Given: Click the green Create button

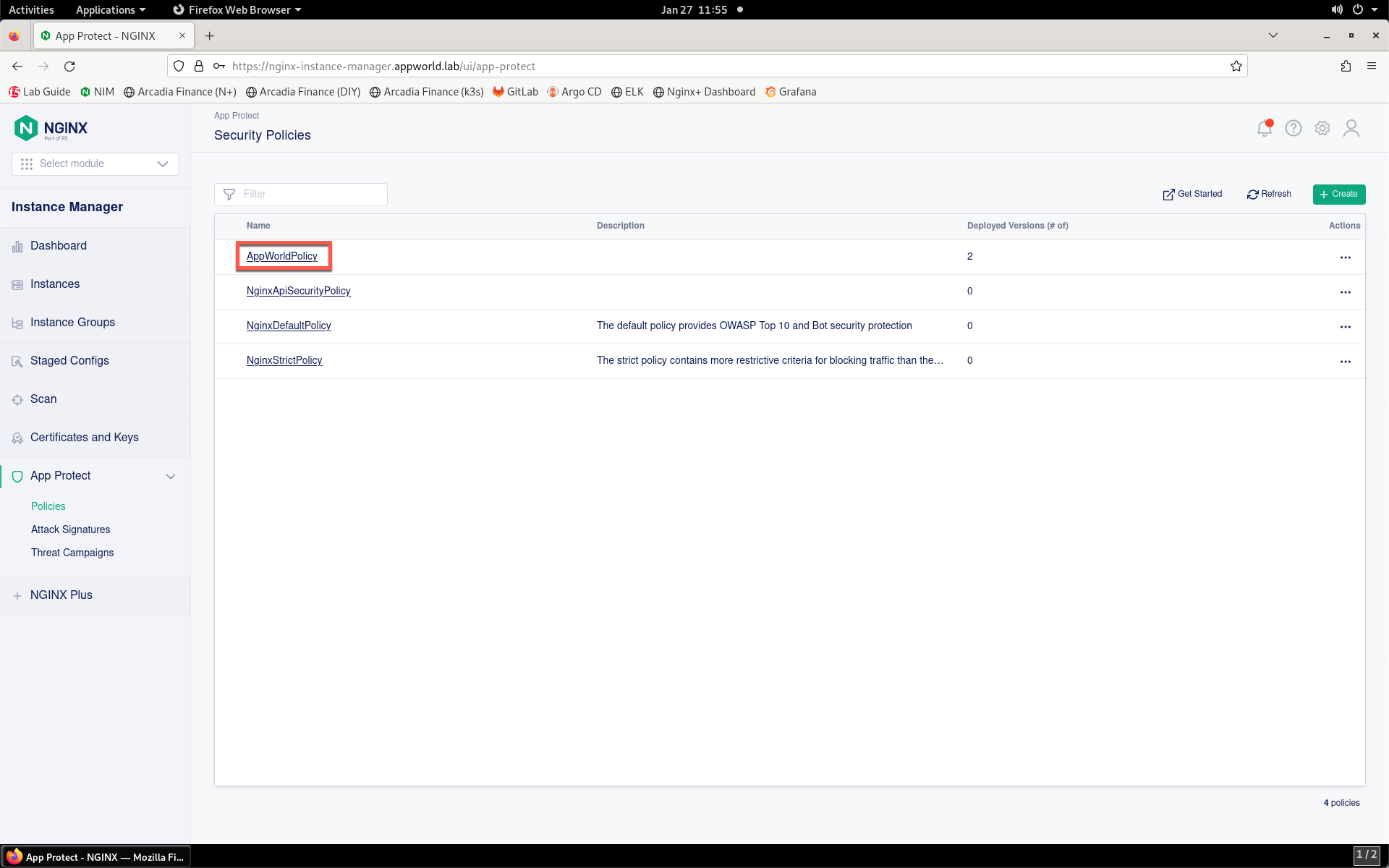Looking at the screenshot, I should click(1338, 194).
